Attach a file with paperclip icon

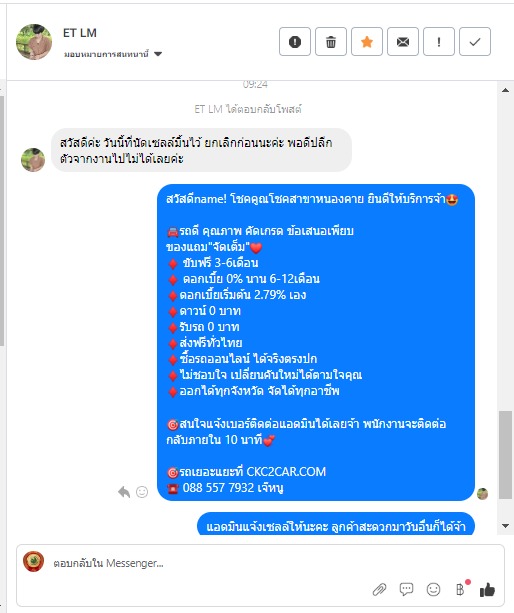(379, 589)
